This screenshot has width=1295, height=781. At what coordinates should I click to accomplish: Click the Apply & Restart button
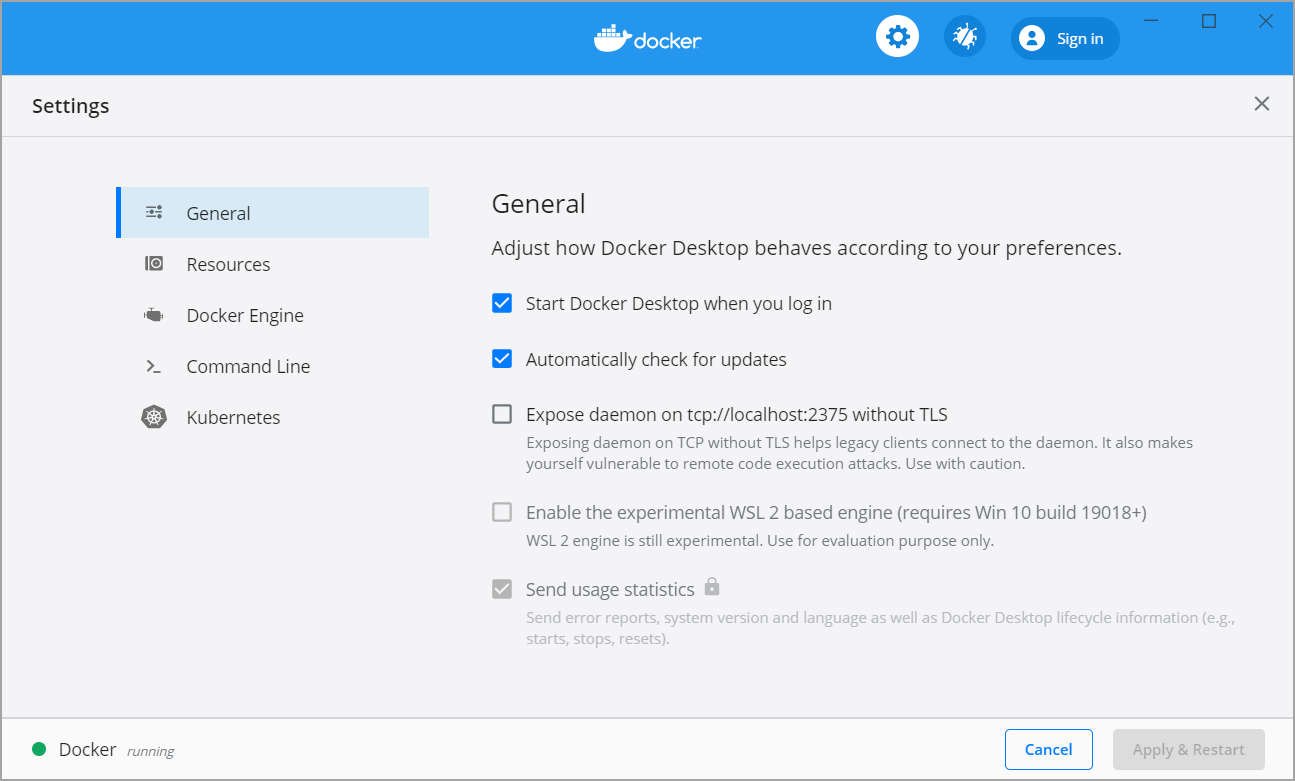tap(1188, 749)
